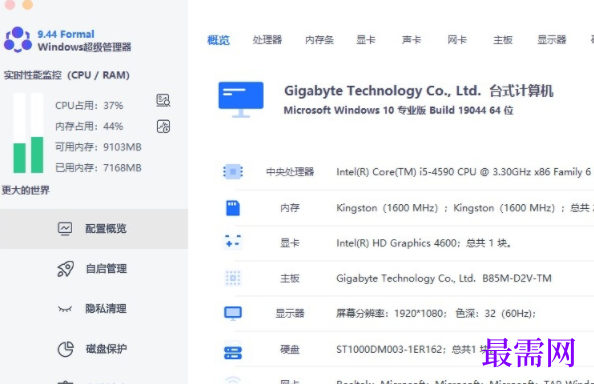The width and height of the screenshot is (594, 384).
Task: Open 配置概览 in the sidebar
Action: click(94, 229)
